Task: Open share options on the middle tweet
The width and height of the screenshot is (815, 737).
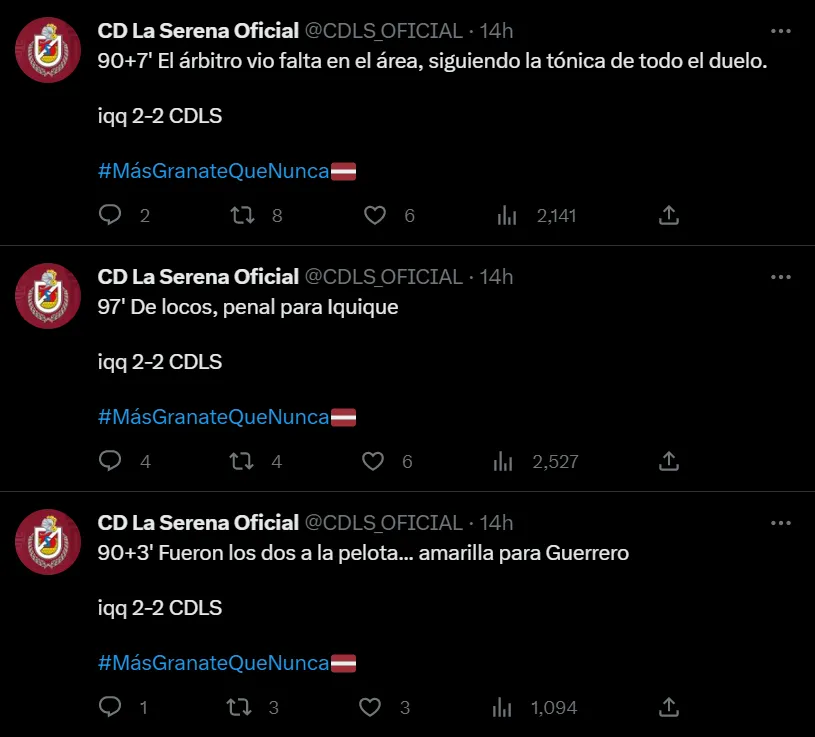Action: (x=669, y=461)
